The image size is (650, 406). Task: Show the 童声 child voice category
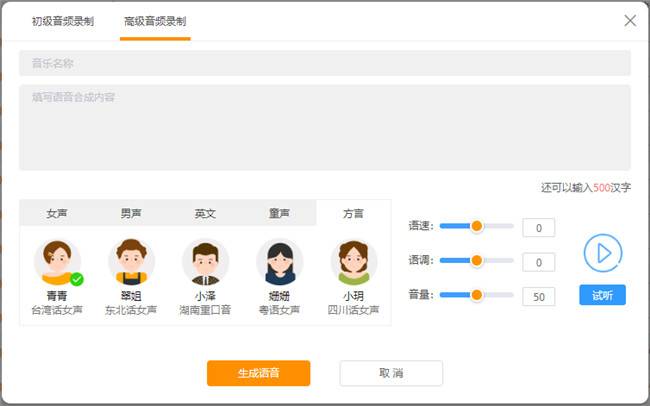click(279, 213)
